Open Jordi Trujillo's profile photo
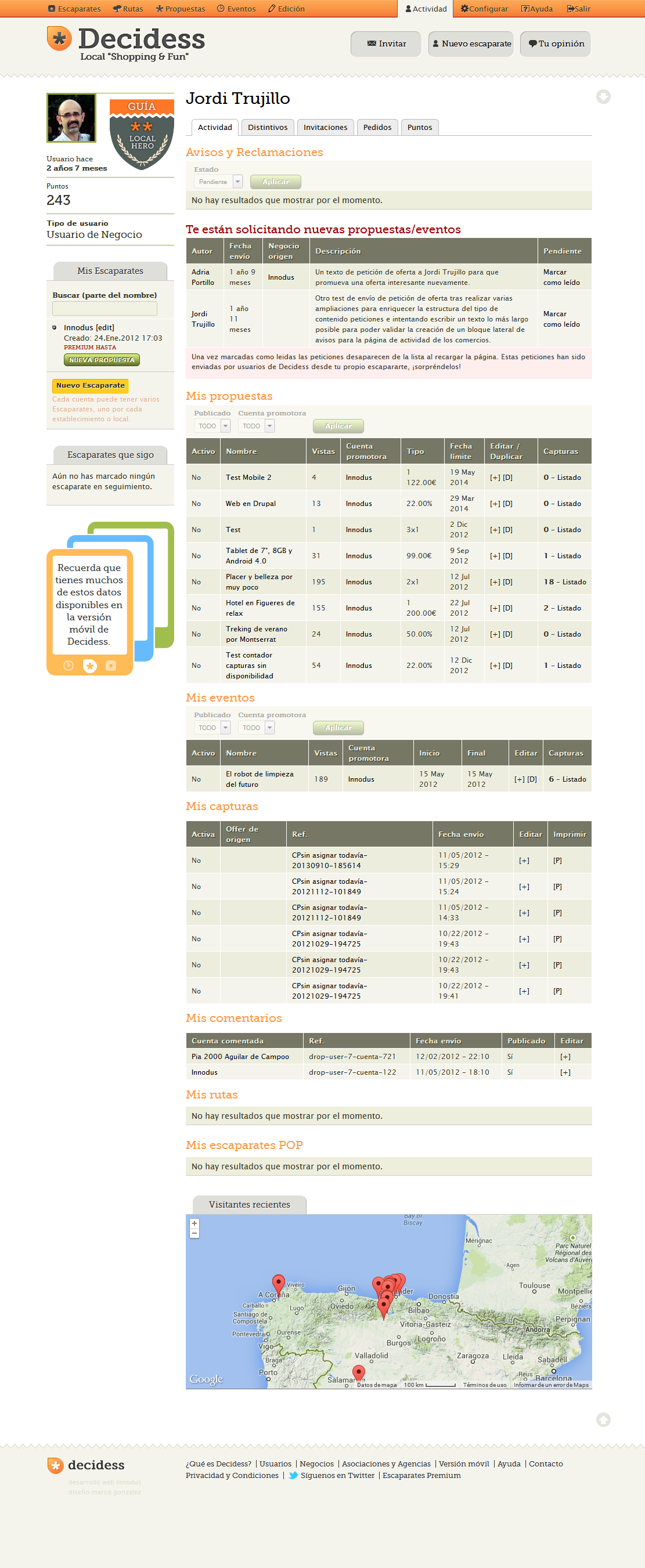This screenshot has height=1568, width=645. pyautogui.click(x=71, y=118)
